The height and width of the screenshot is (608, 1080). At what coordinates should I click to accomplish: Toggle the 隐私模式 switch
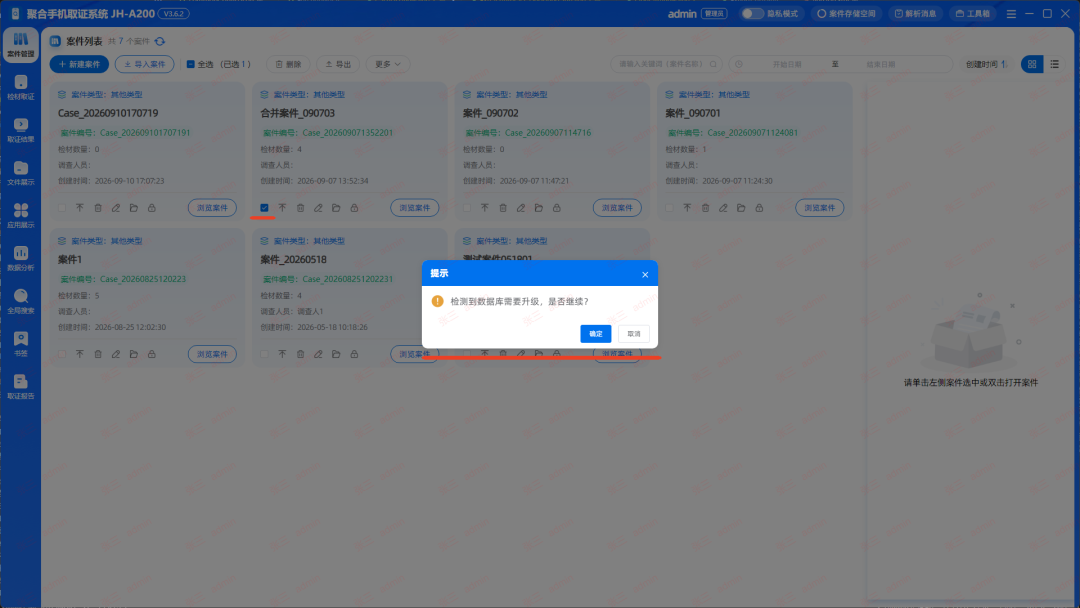tap(751, 14)
